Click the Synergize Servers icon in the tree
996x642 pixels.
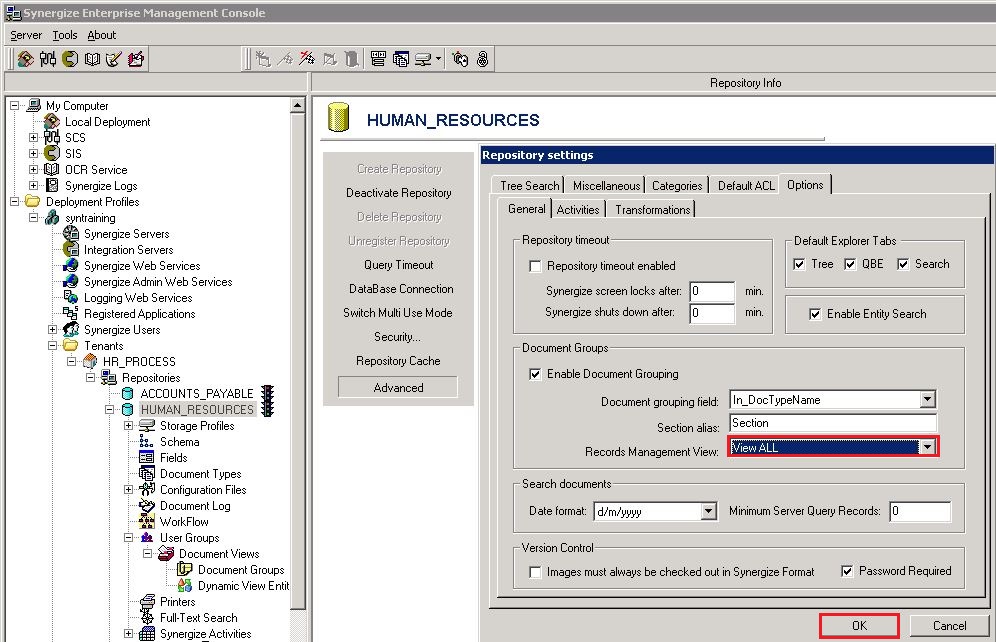[71, 233]
